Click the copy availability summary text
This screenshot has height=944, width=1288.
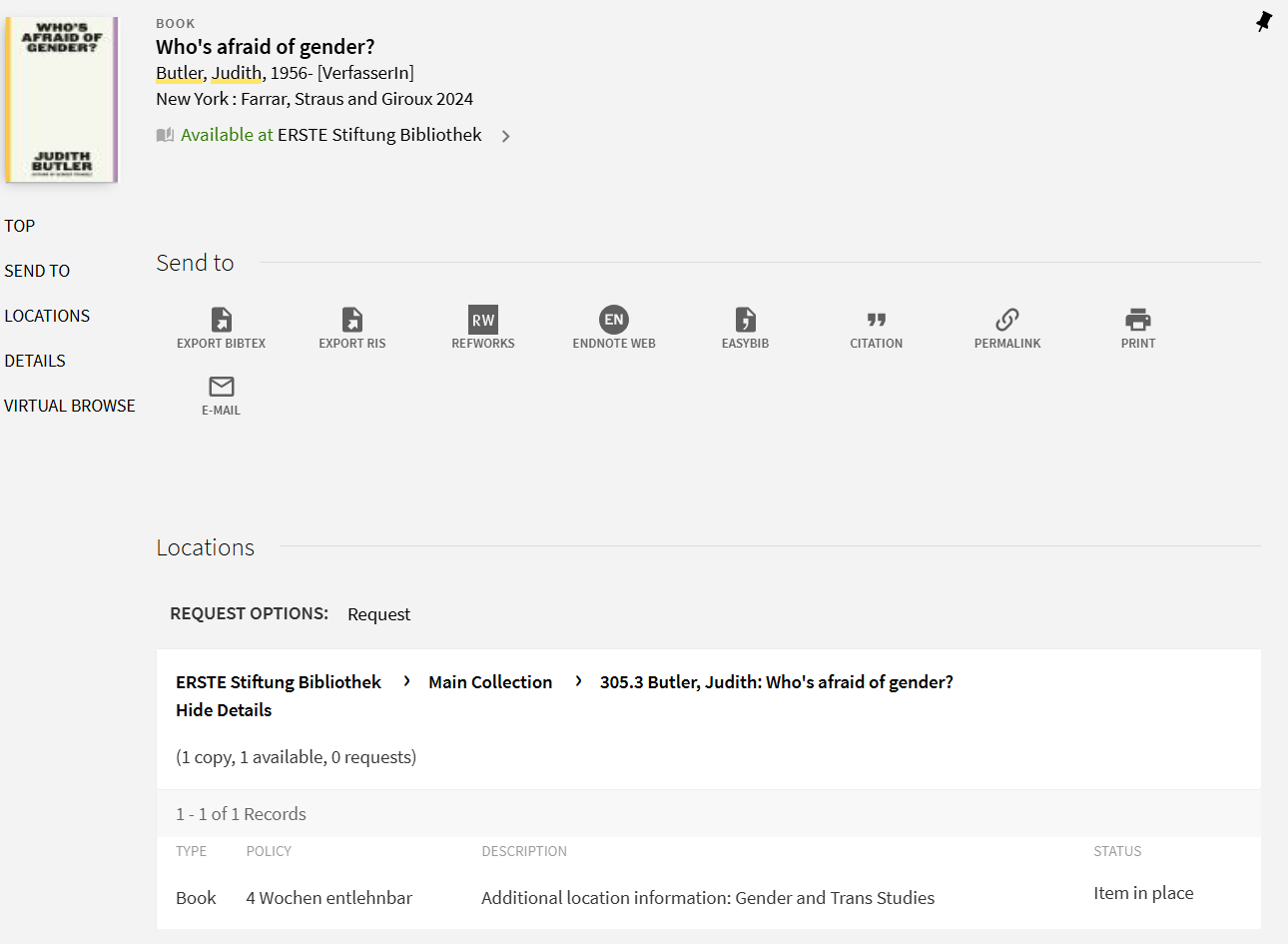click(x=297, y=757)
